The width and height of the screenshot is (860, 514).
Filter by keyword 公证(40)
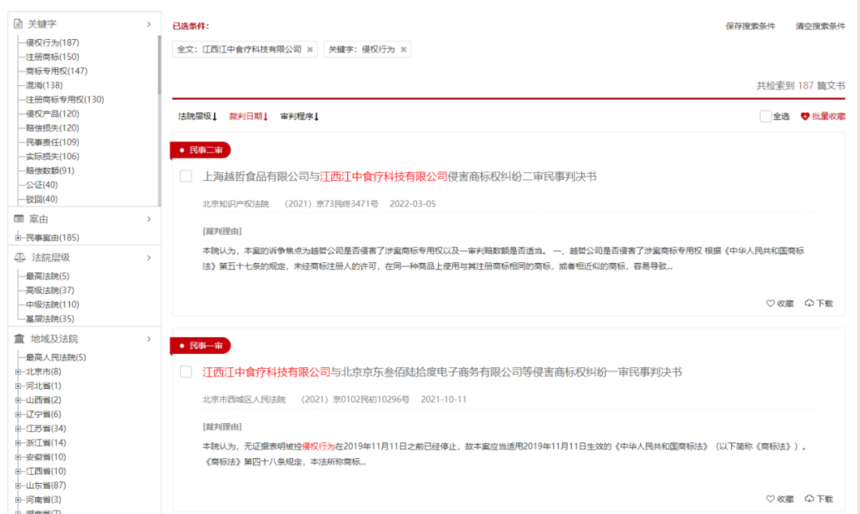tap(42, 185)
